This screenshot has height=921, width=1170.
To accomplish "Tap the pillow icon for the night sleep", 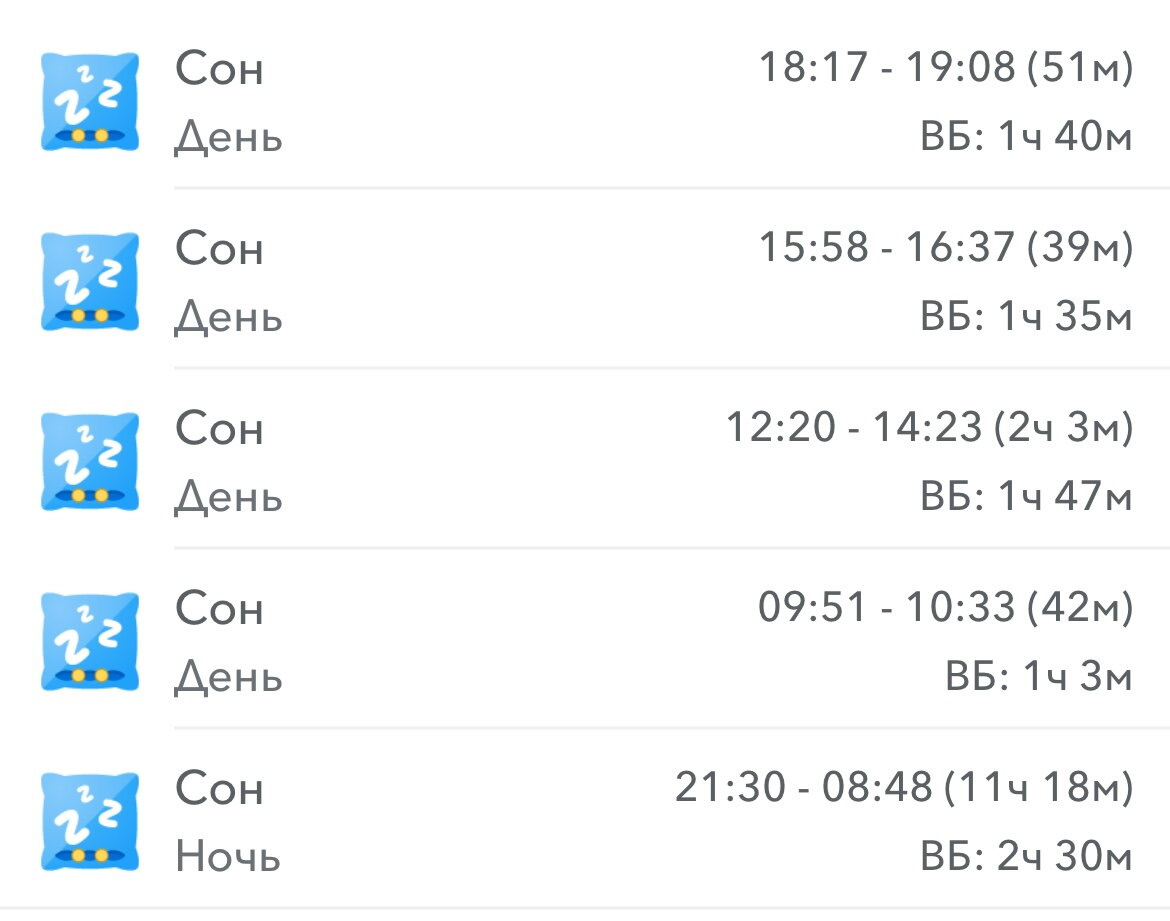I will [x=90, y=821].
